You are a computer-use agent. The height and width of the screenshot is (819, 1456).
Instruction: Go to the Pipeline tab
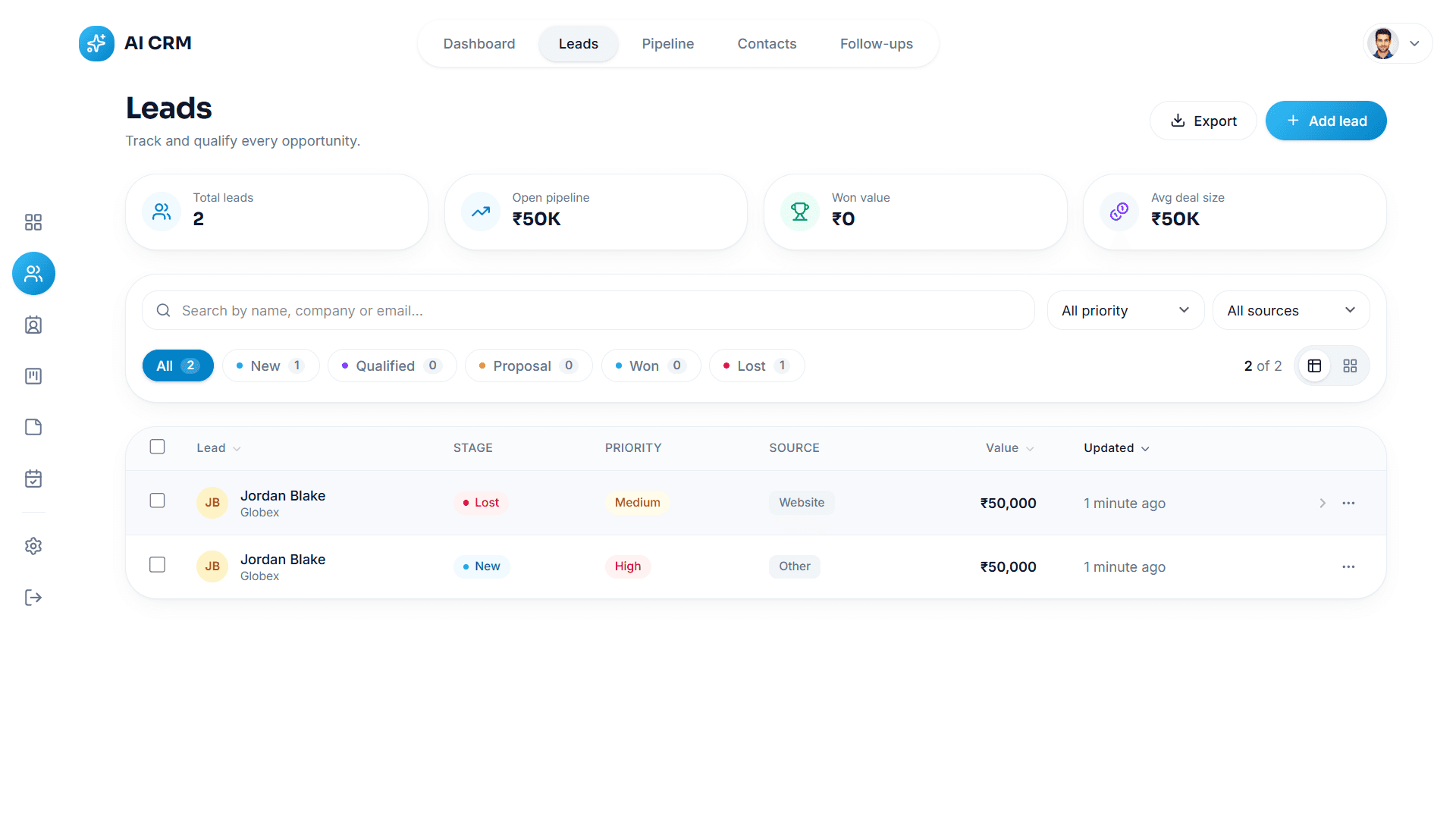click(x=667, y=44)
